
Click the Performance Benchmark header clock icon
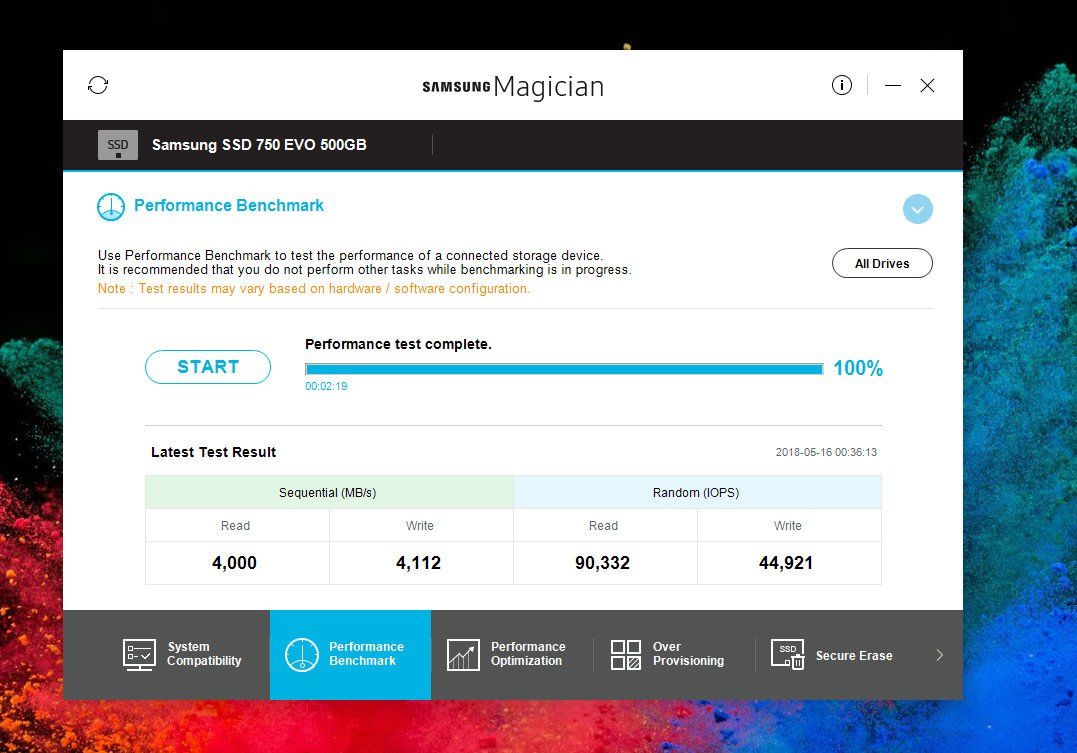click(111, 207)
